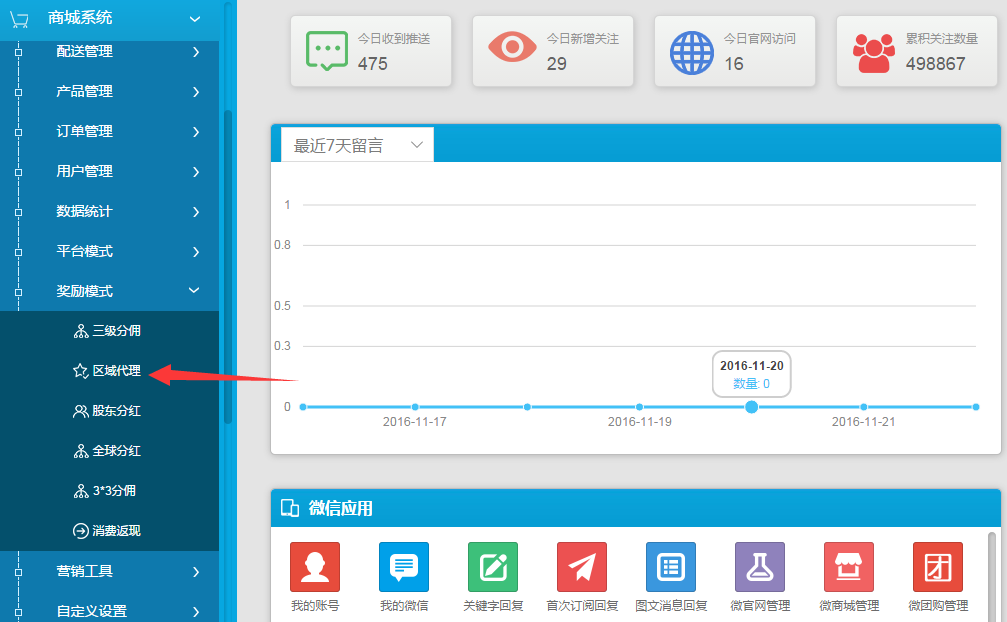
Task: Collapse the 奖励模式 submenu
Action: click(x=195, y=291)
